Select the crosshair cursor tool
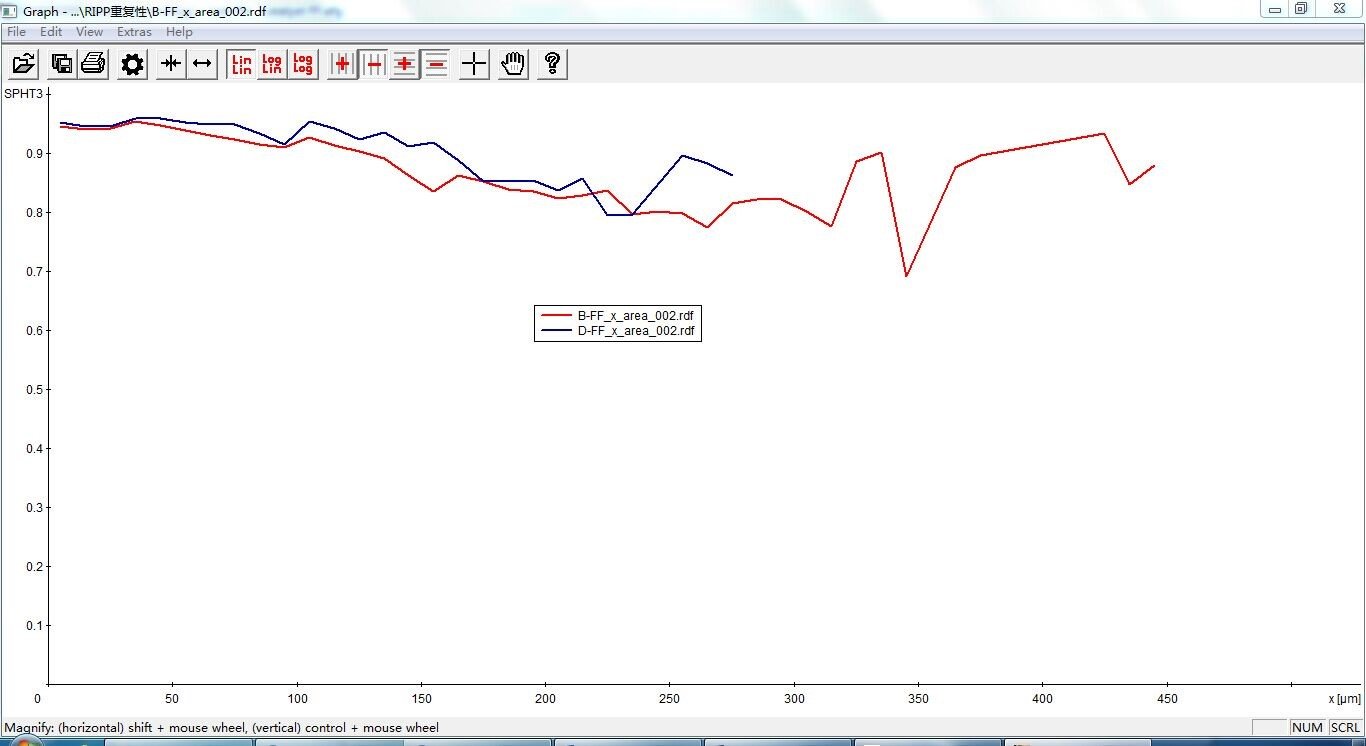Screen dimensions: 1366x746 tap(474, 65)
